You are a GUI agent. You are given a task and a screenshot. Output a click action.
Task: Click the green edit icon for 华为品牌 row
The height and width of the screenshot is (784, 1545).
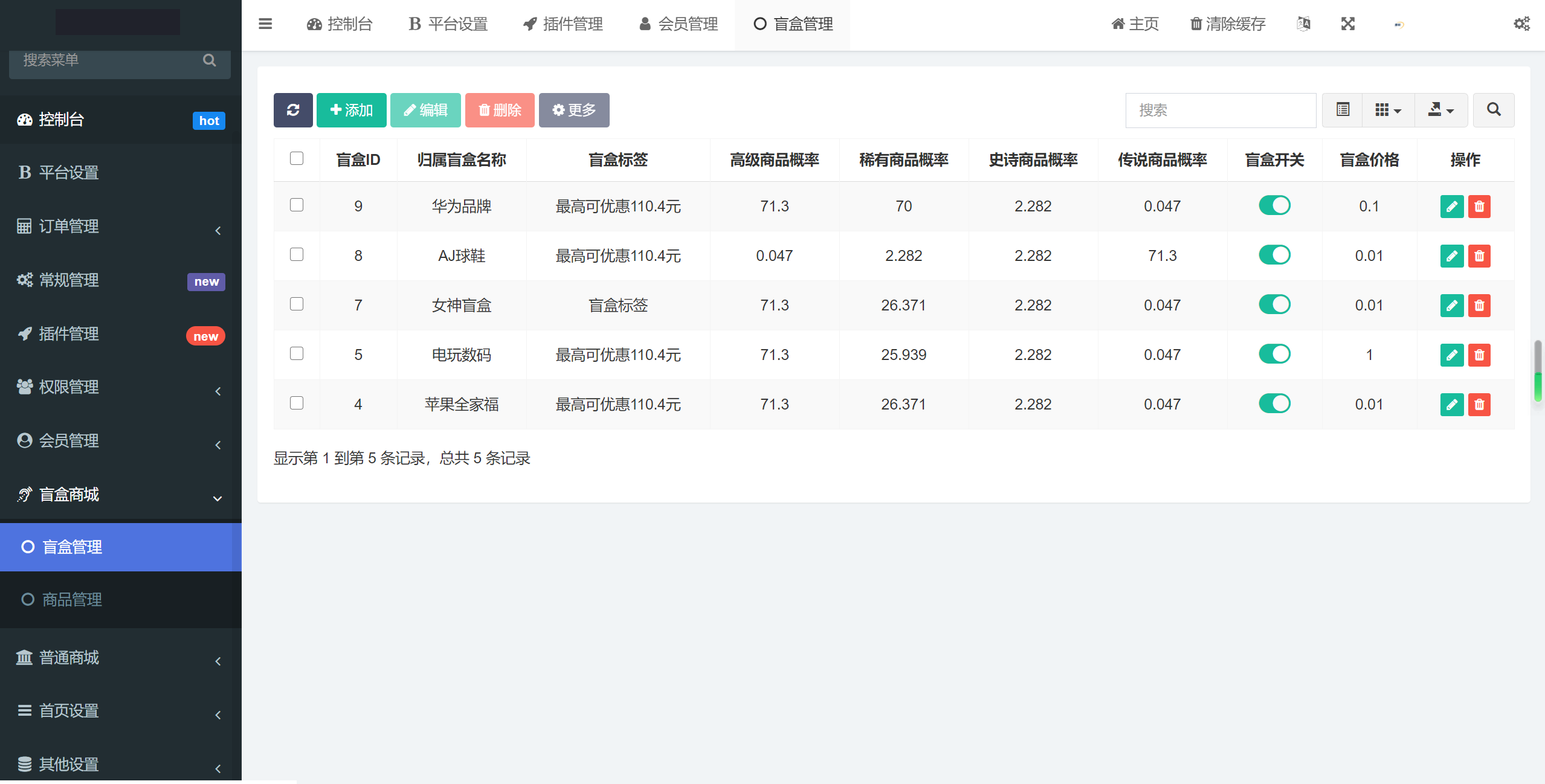1451,207
